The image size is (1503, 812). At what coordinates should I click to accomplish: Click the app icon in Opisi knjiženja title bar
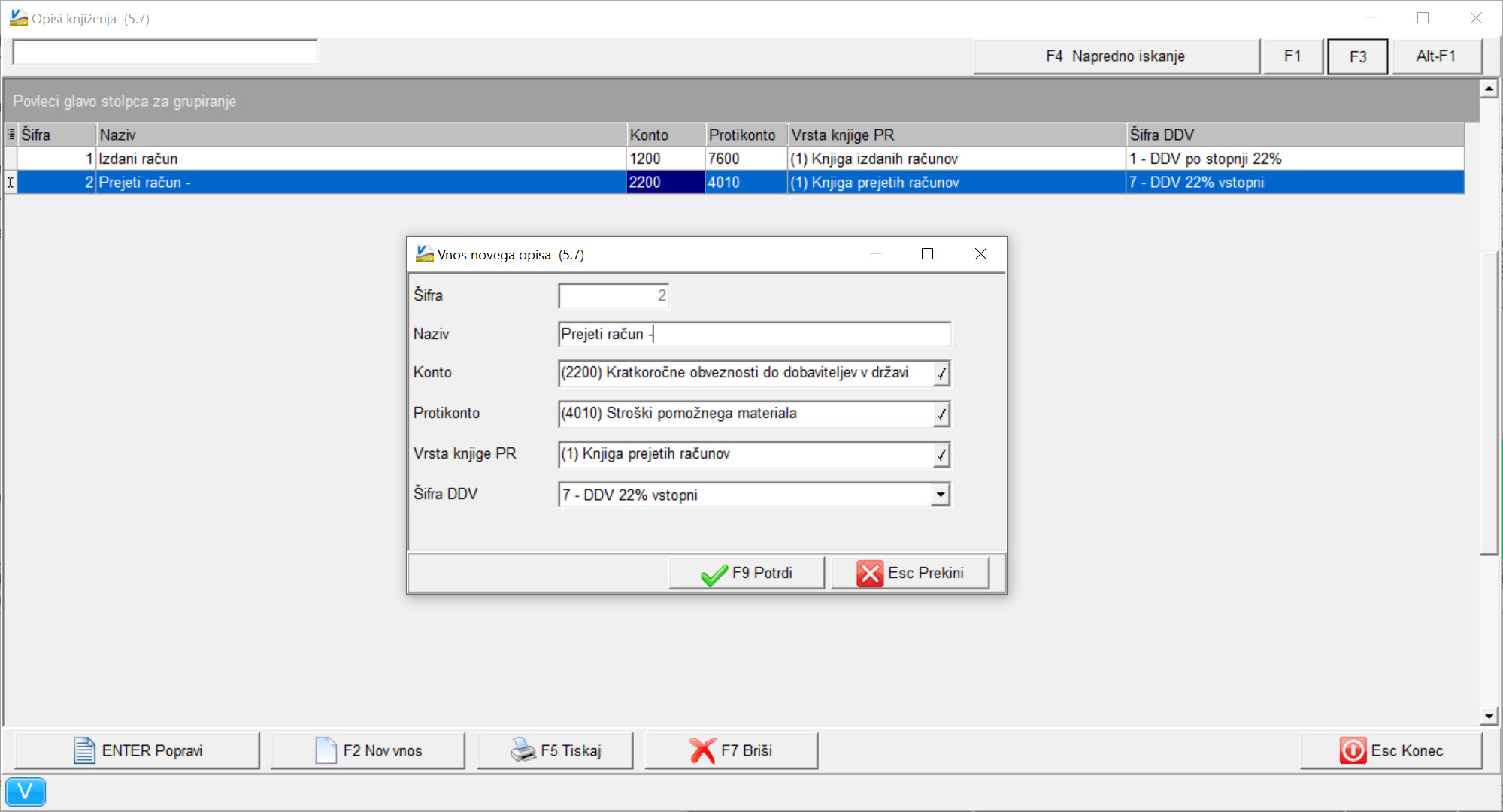click(x=18, y=17)
